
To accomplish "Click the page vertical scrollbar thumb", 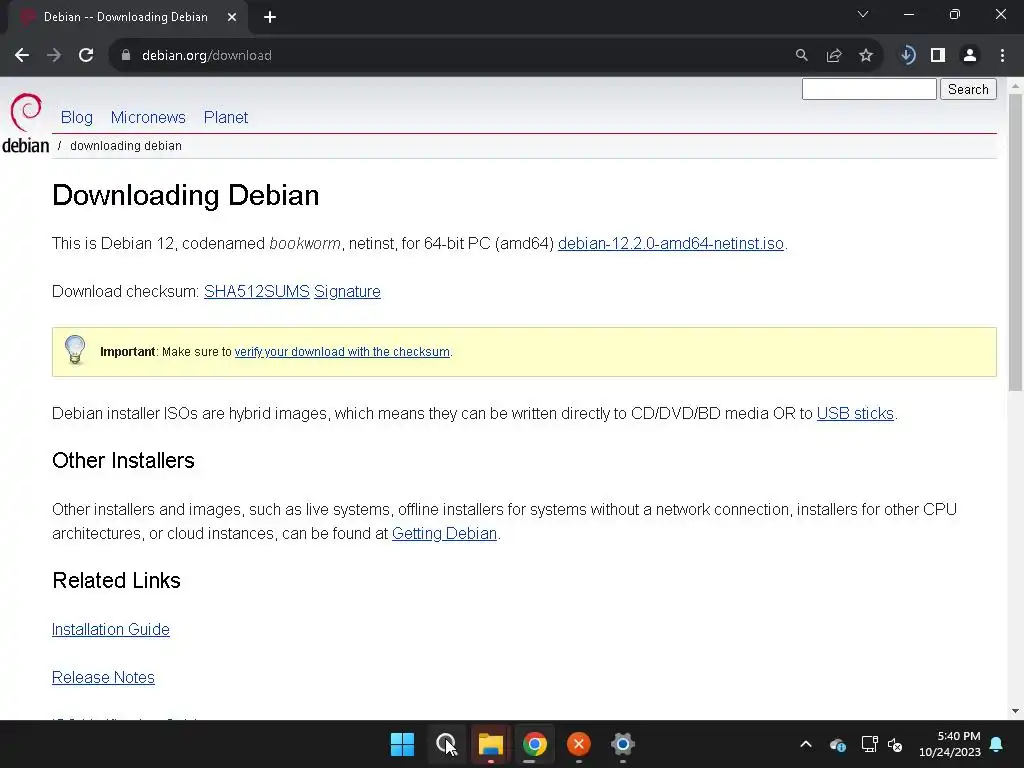I will click(1015, 242).
